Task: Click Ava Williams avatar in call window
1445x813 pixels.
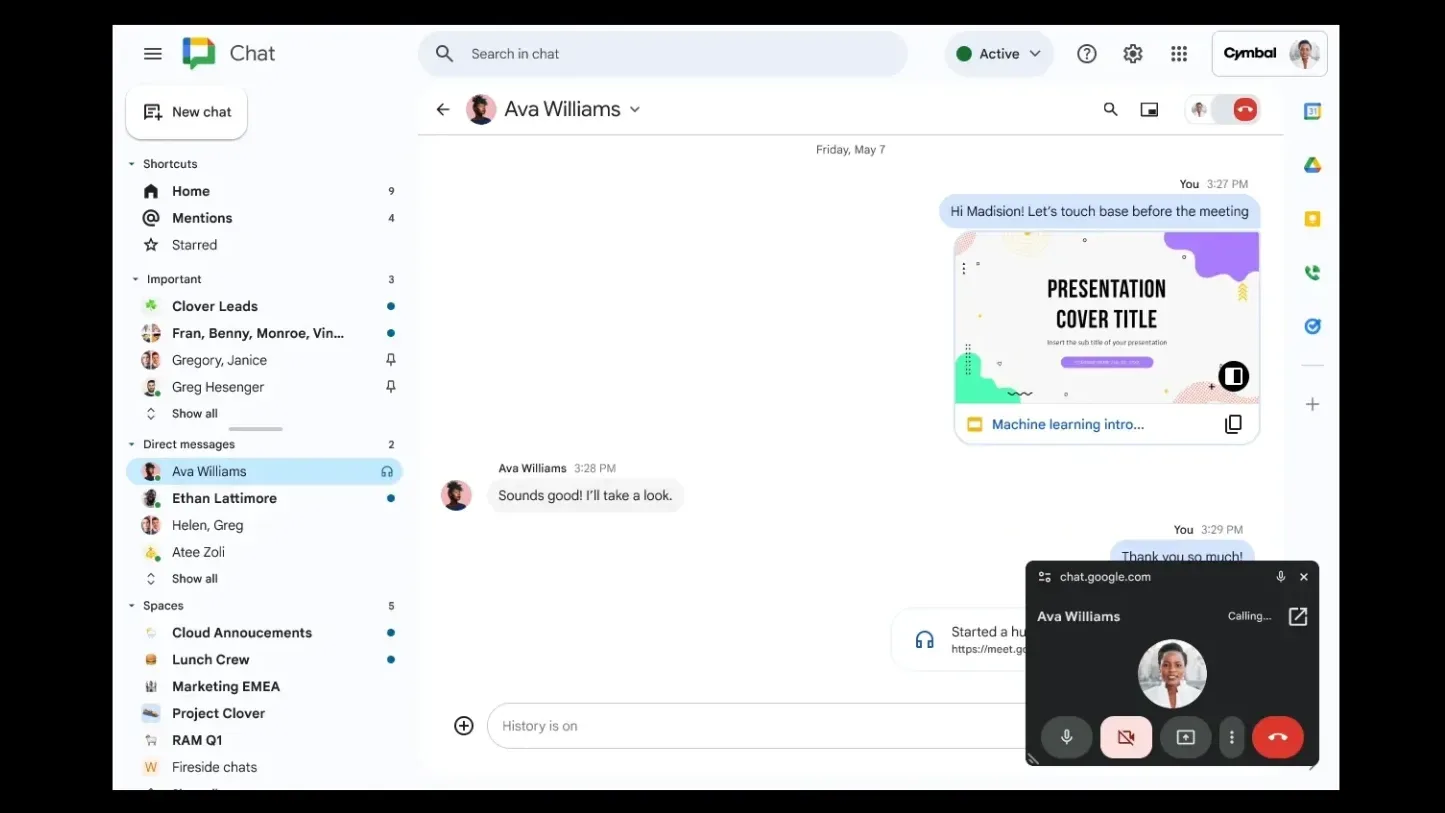Action: point(1172,674)
